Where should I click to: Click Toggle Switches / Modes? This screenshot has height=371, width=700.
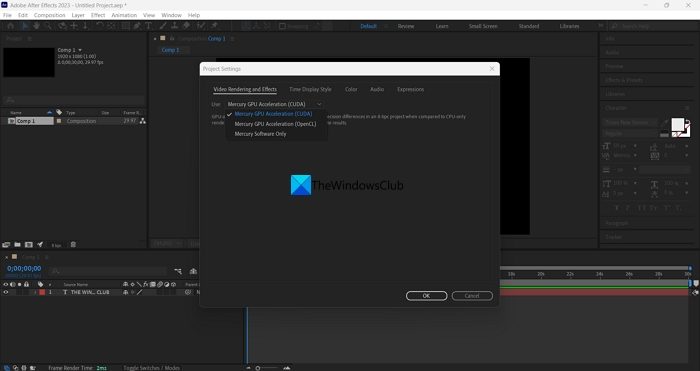coord(152,368)
